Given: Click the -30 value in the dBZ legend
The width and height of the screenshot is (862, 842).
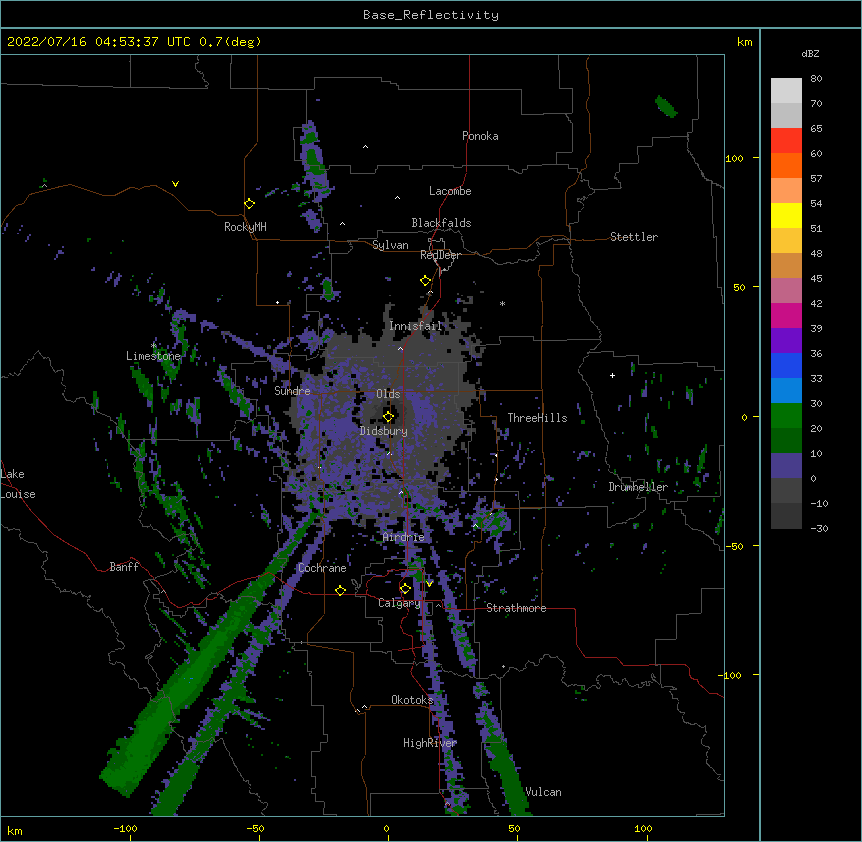Looking at the screenshot, I should [819, 529].
